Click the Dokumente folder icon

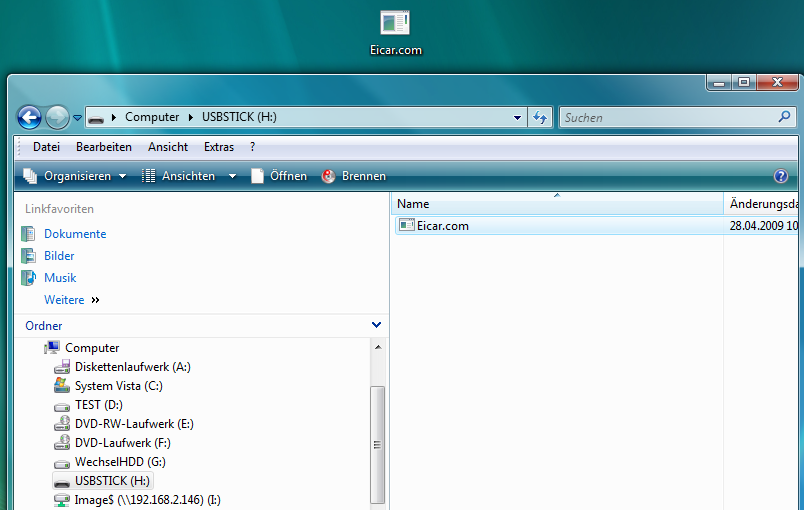point(28,234)
